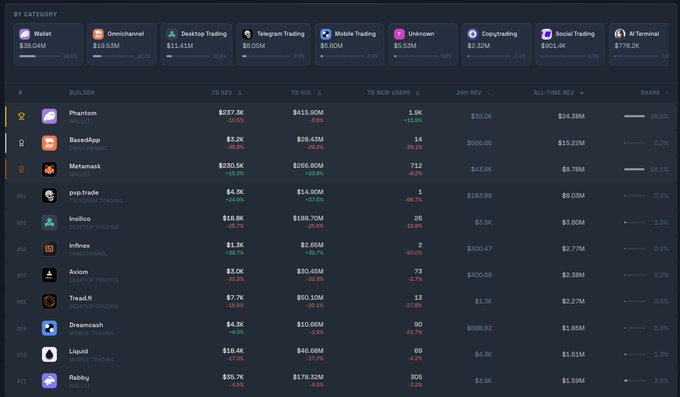Click Metamask's share progress bar

point(634,169)
